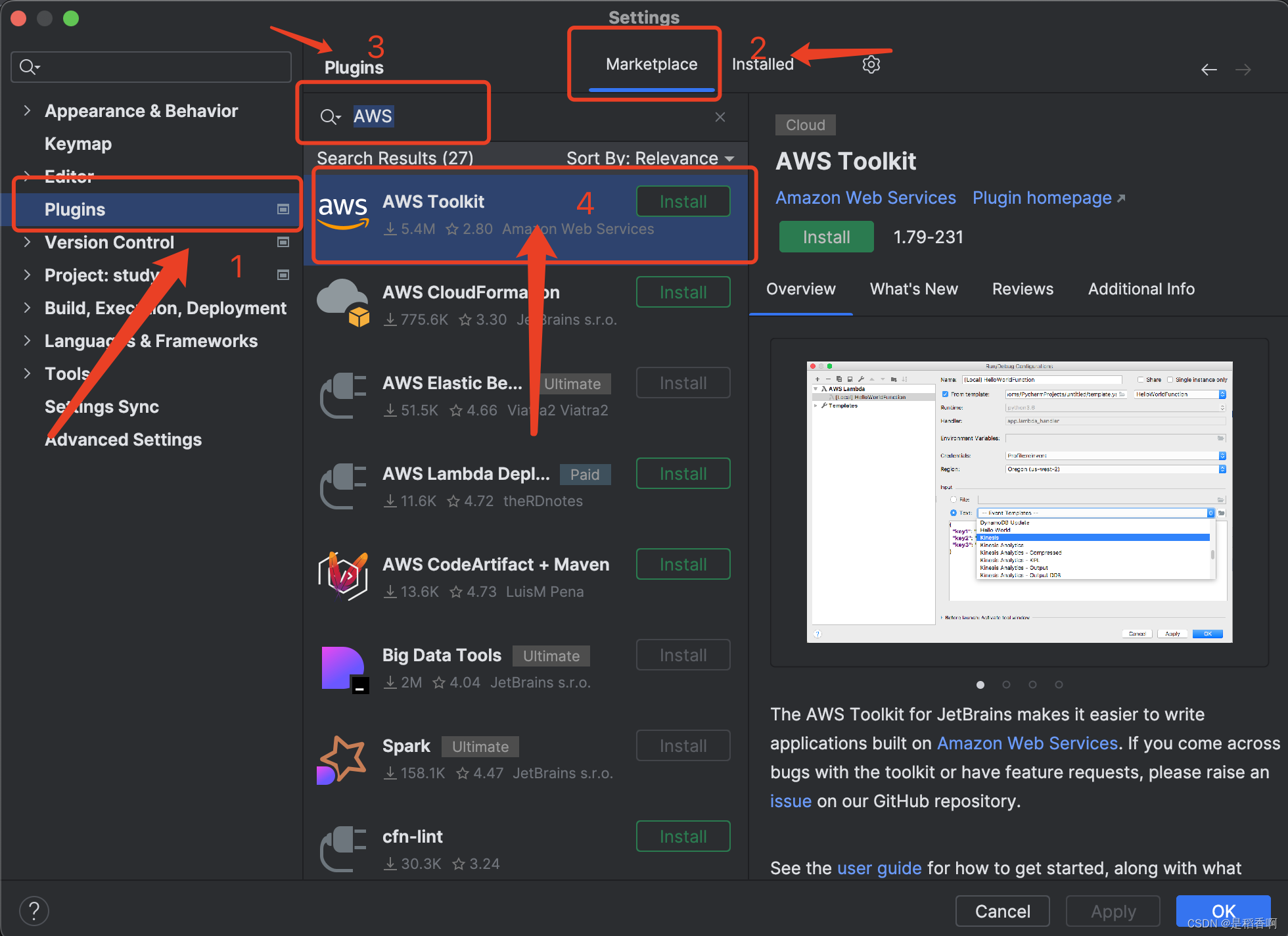Focus the settings search field
The width and height of the screenshot is (1288, 936).
pos(151,67)
